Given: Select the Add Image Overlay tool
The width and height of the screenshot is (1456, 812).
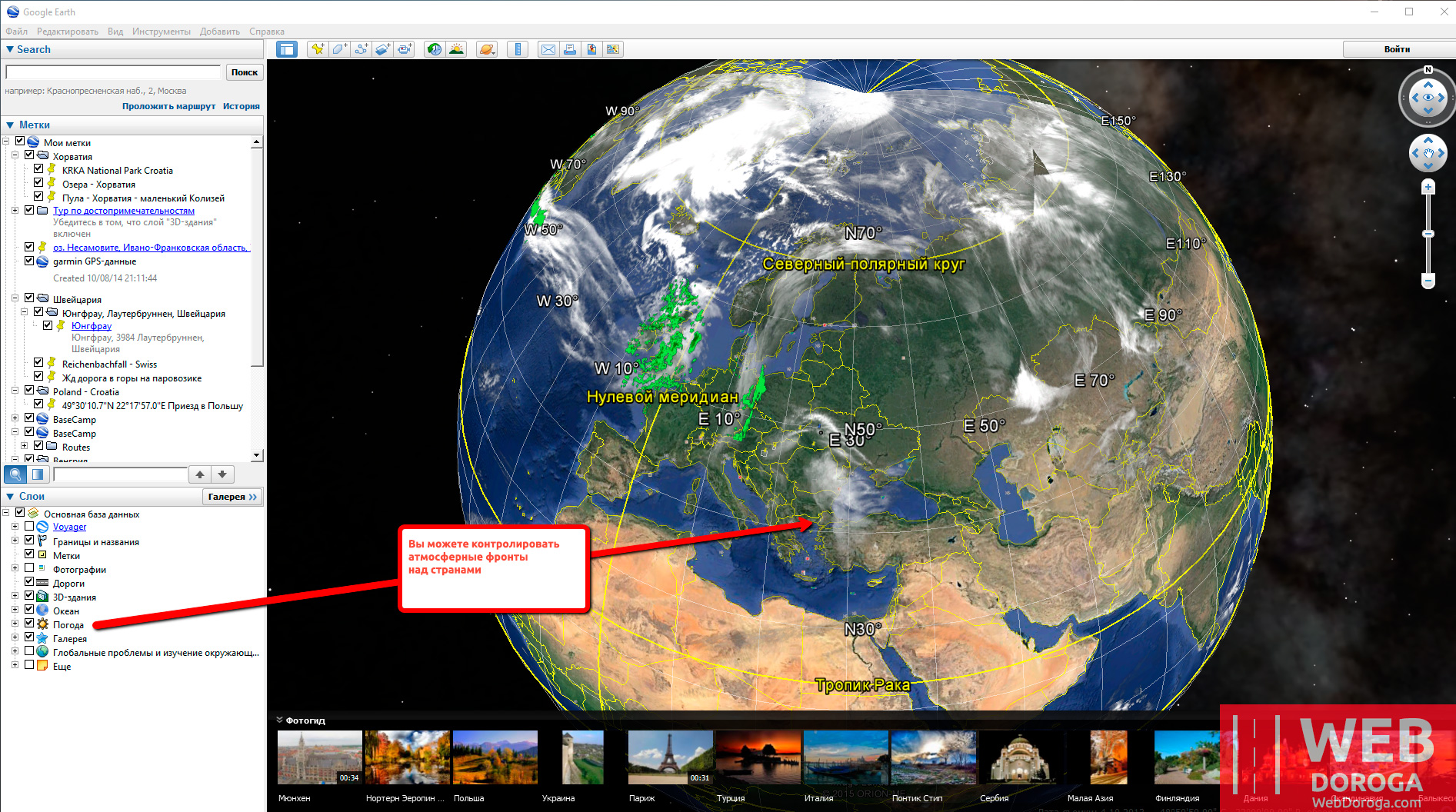Looking at the screenshot, I should (382, 49).
